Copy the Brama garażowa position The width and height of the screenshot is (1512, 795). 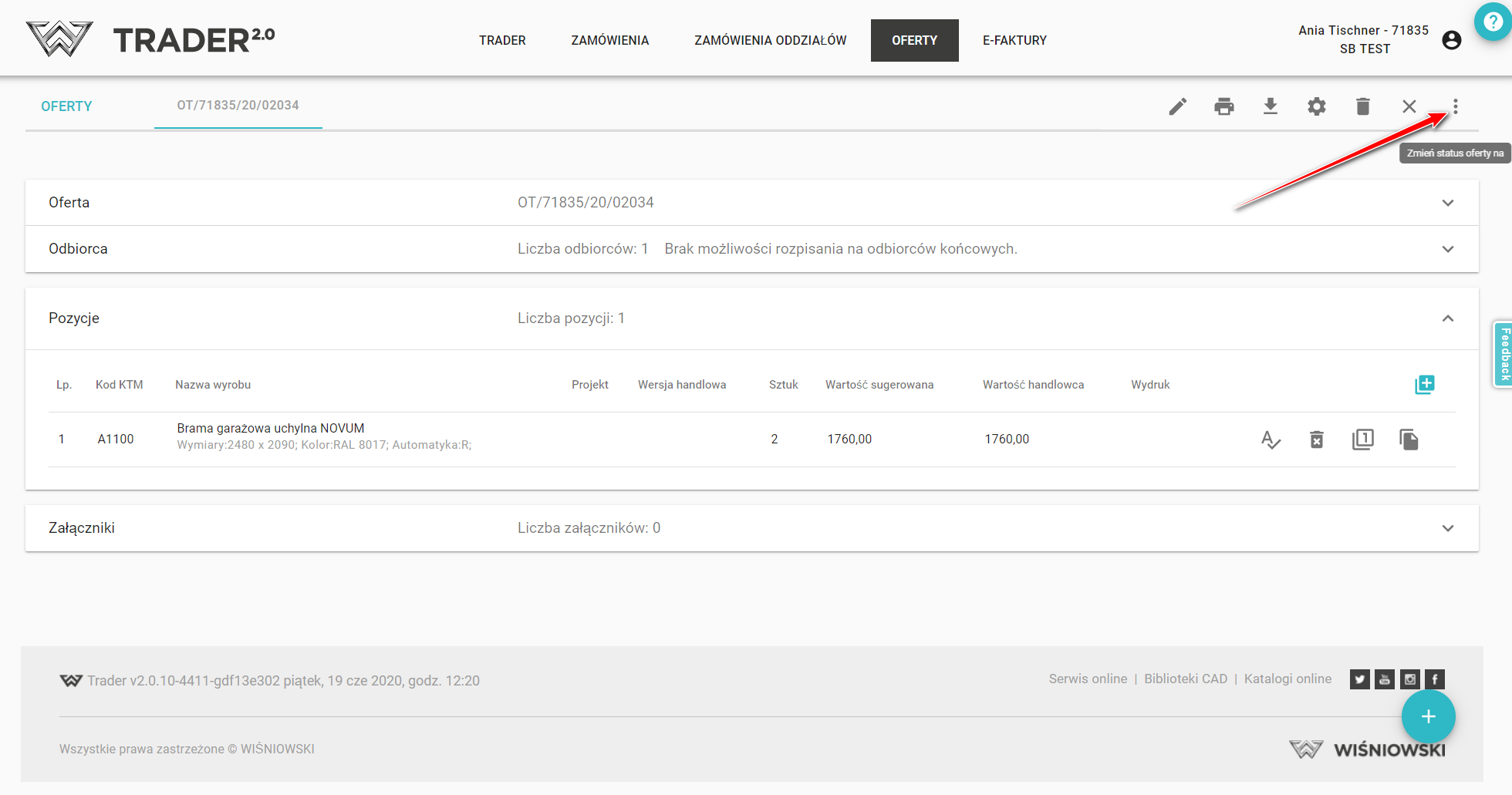pos(1409,440)
